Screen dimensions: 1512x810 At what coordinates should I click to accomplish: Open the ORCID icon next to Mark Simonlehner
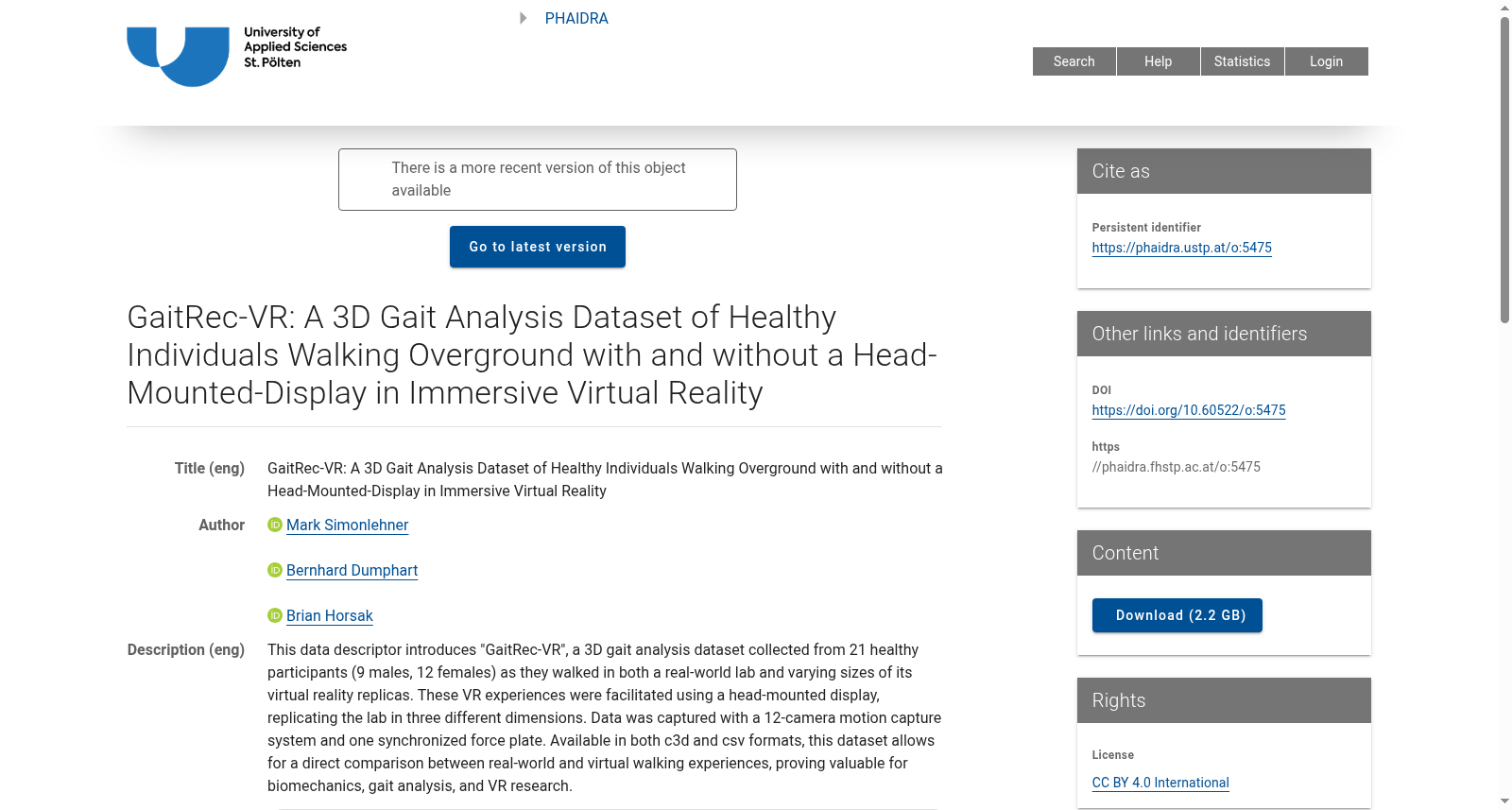pos(275,525)
